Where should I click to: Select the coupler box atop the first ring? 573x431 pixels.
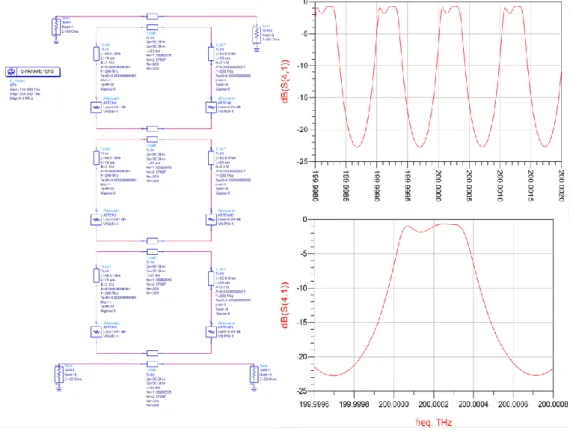point(152,27)
